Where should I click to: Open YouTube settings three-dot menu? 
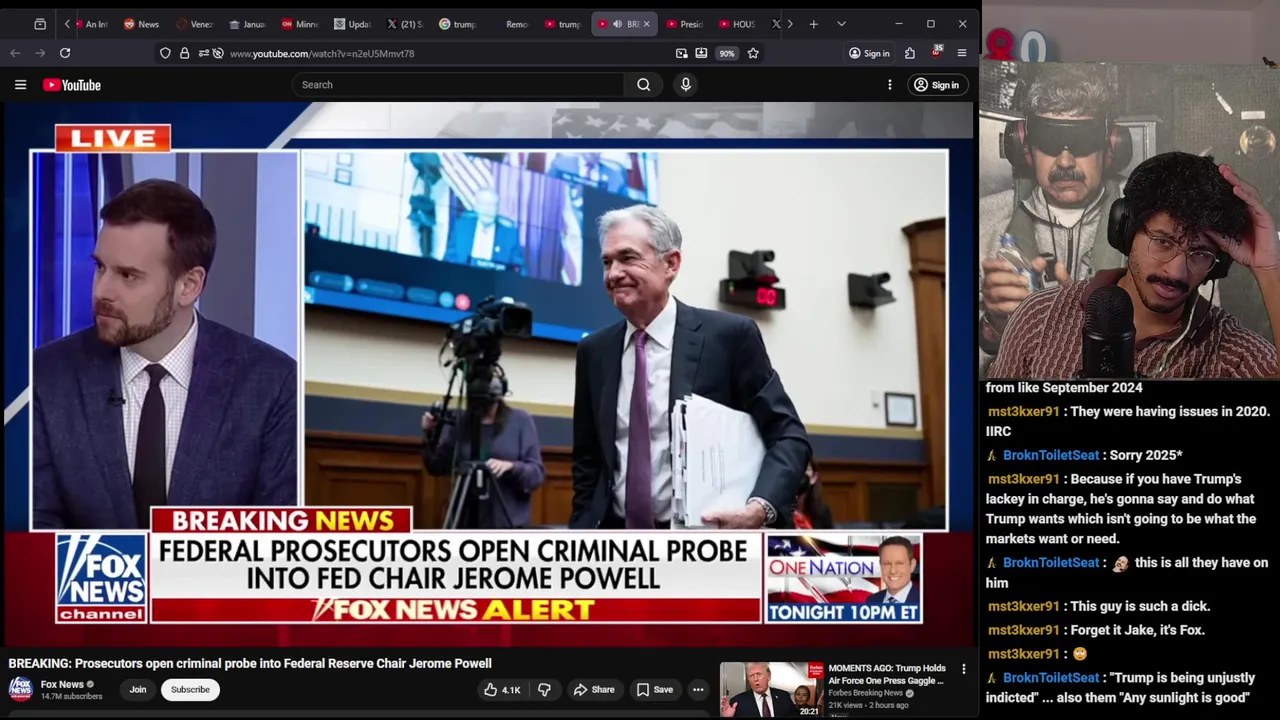[890, 85]
